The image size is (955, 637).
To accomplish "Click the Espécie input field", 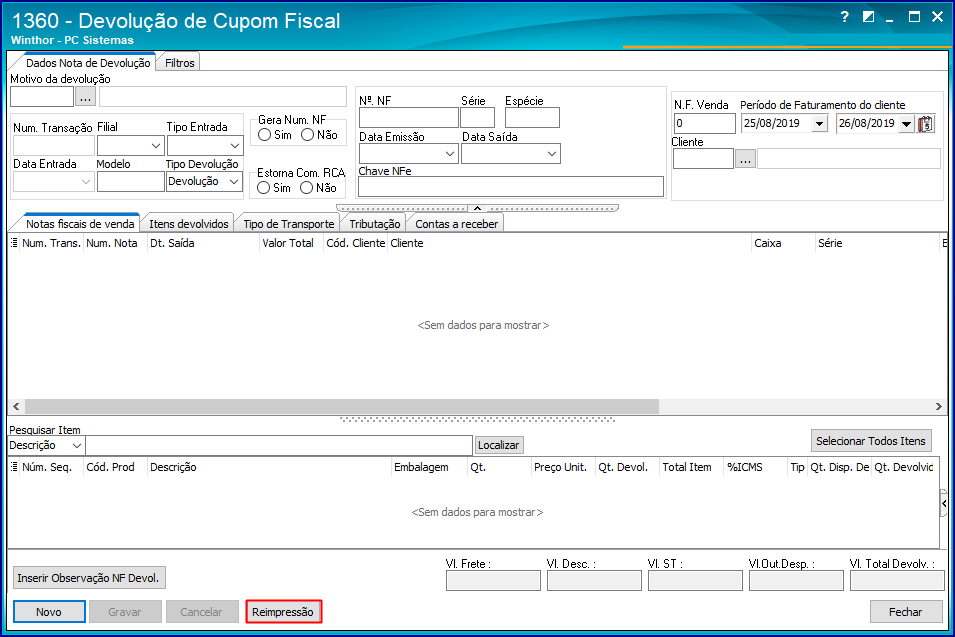I will (x=532, y=118).
